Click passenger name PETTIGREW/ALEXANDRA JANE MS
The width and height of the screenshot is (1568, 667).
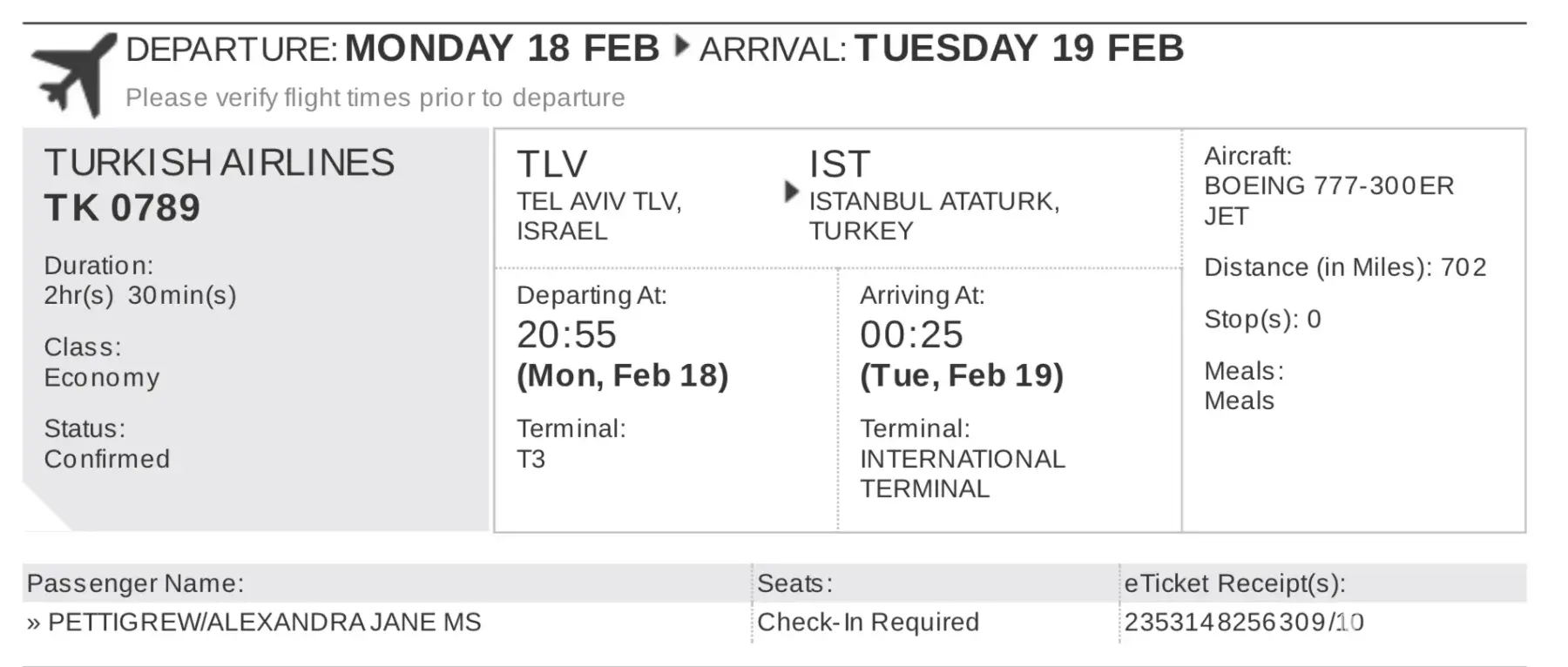coord(264,623)
